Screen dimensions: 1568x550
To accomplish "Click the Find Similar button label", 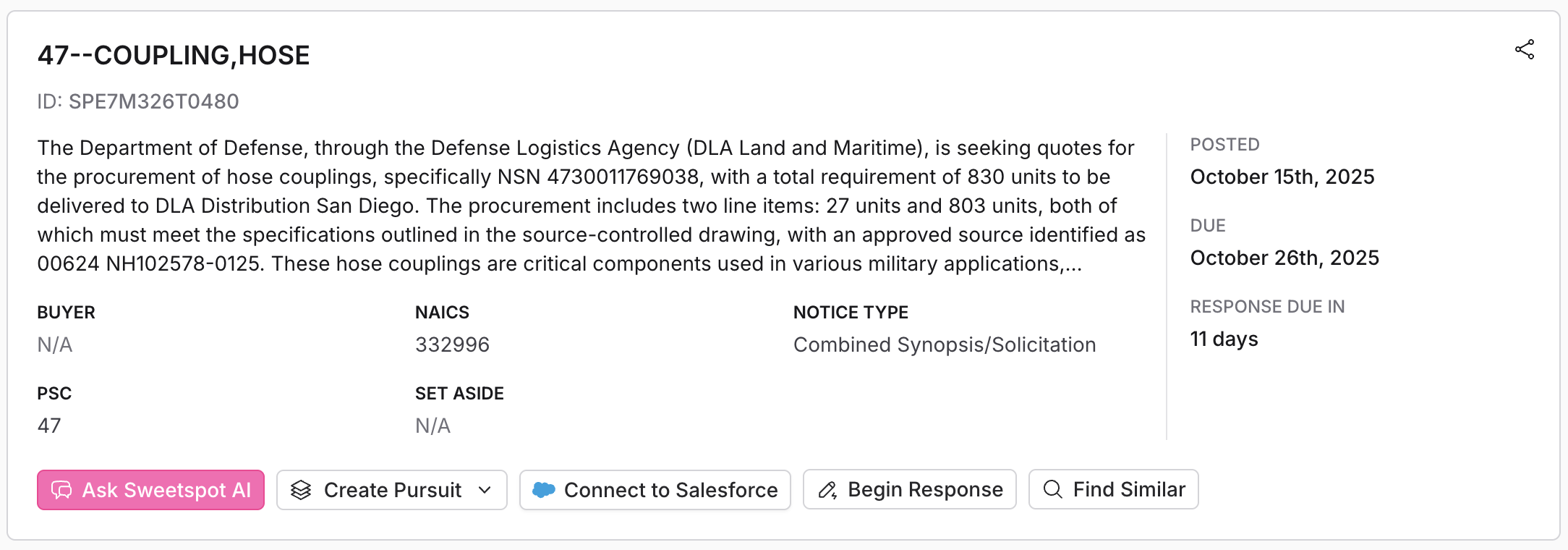I will (x=1128, y=490).
